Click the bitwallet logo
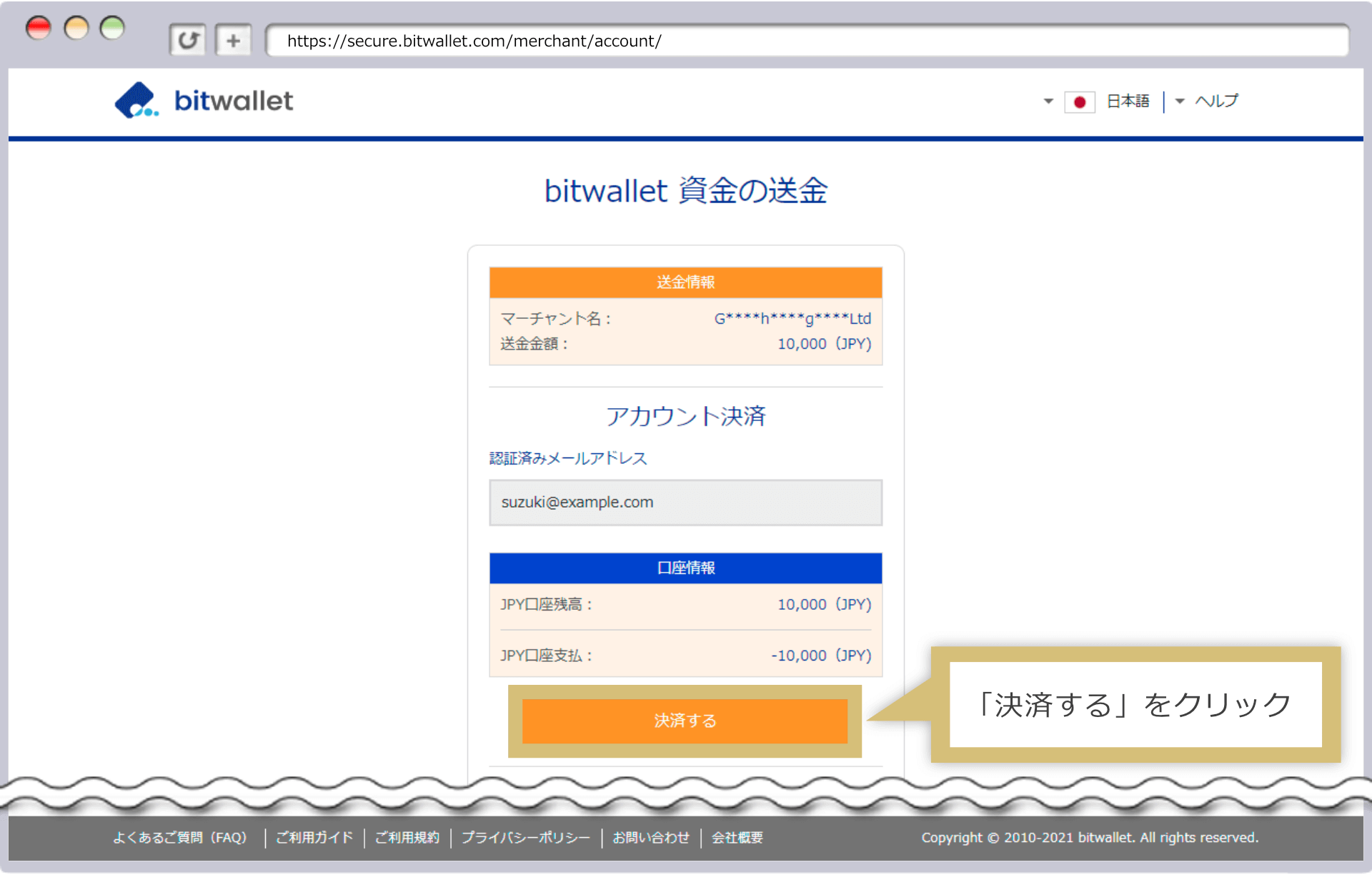The height and width of the screenshot is (875, 1372). click(204, 101)
